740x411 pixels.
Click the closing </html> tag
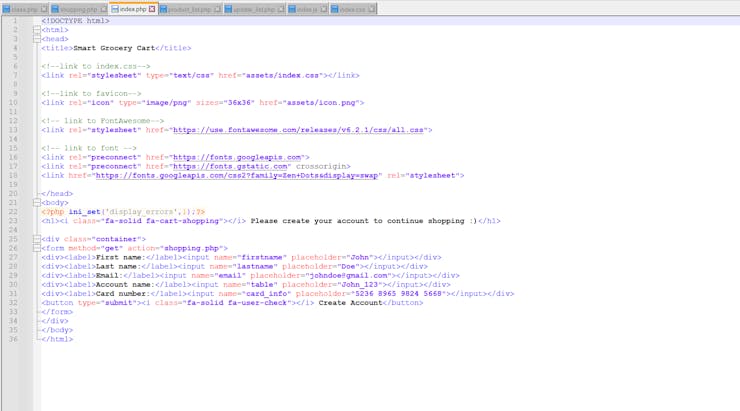coord(57,339)
